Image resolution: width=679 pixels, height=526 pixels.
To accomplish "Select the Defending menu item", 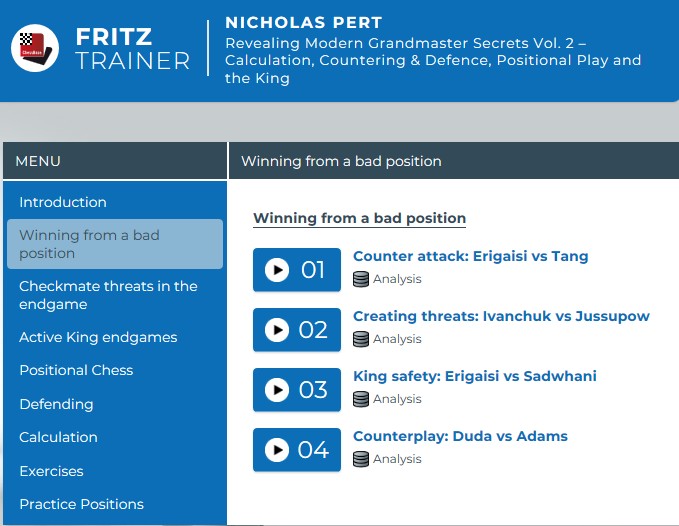I will point(56,404).
